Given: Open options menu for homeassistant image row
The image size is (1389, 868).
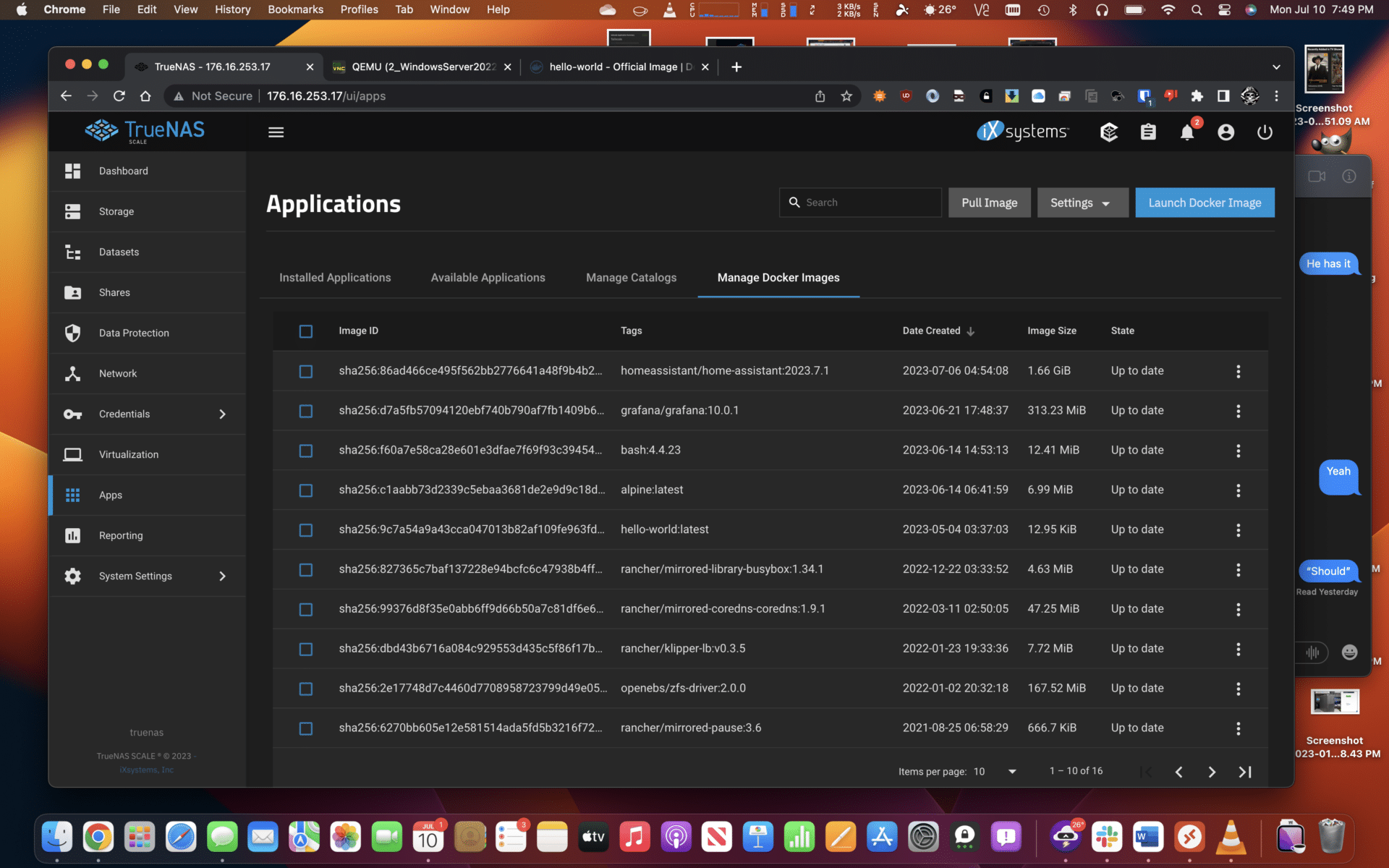Looking at the screenshot, I should coord(1238,371).
